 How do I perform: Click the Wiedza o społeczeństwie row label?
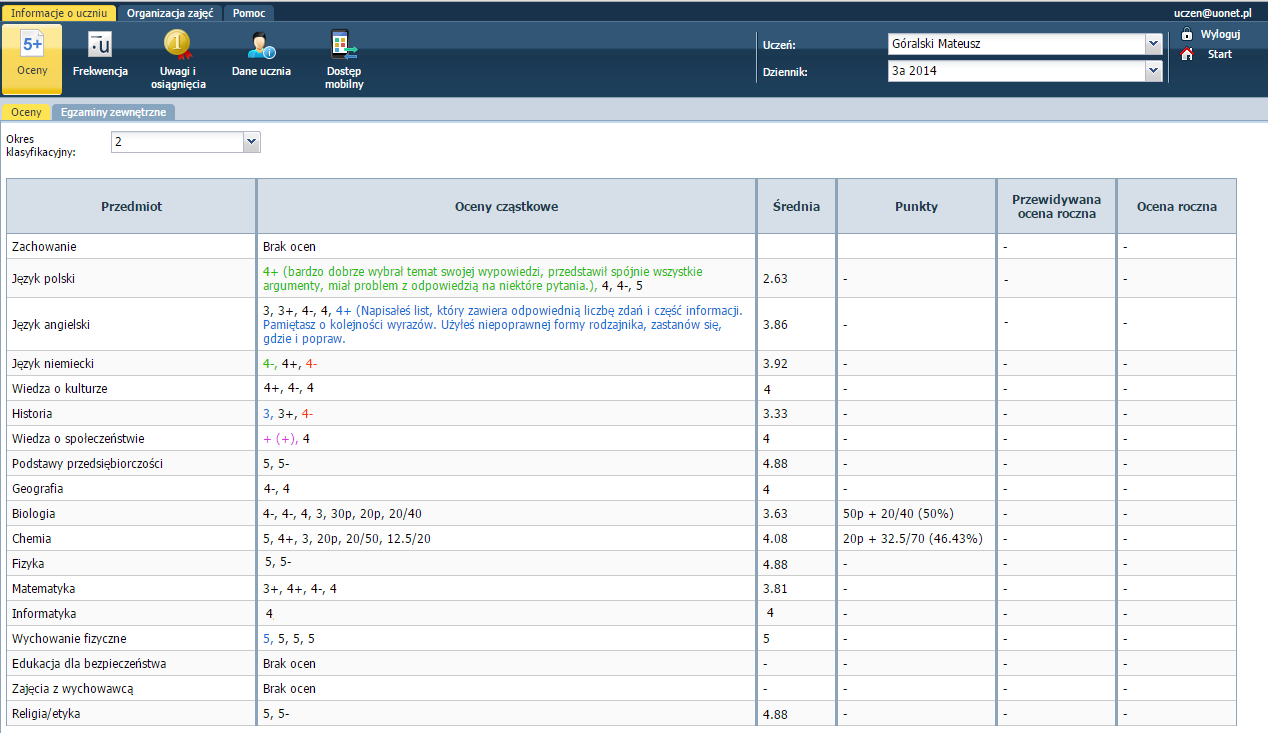[x=78, y=439]
